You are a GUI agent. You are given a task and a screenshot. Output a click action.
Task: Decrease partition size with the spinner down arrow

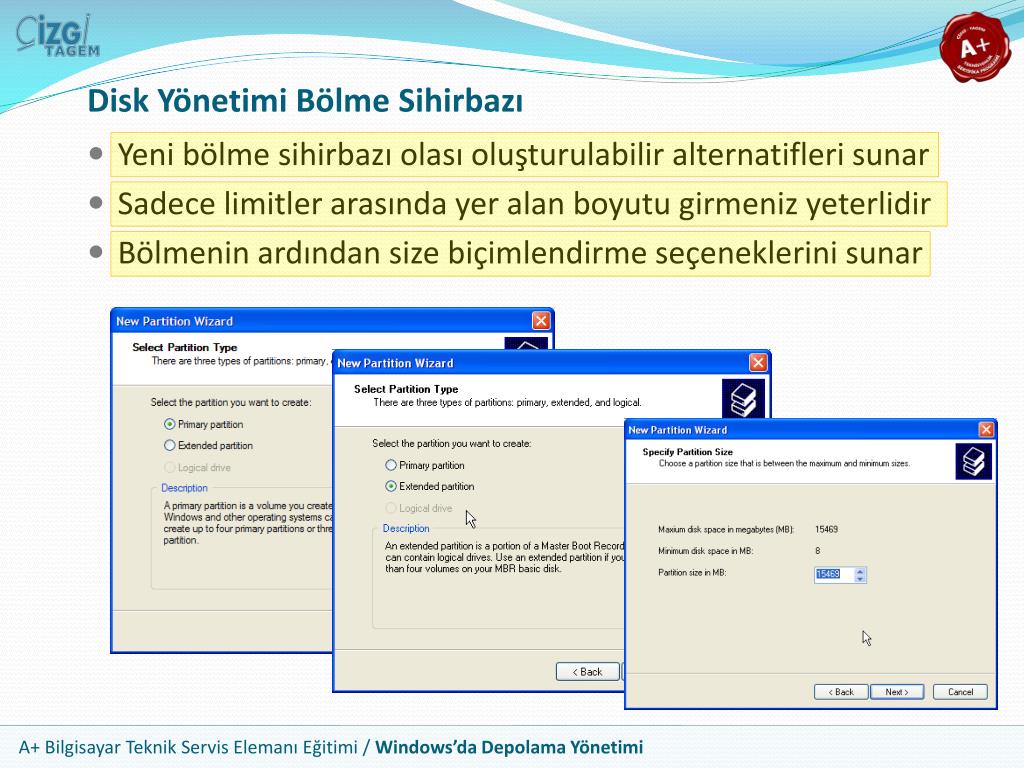tap(860, 579)
